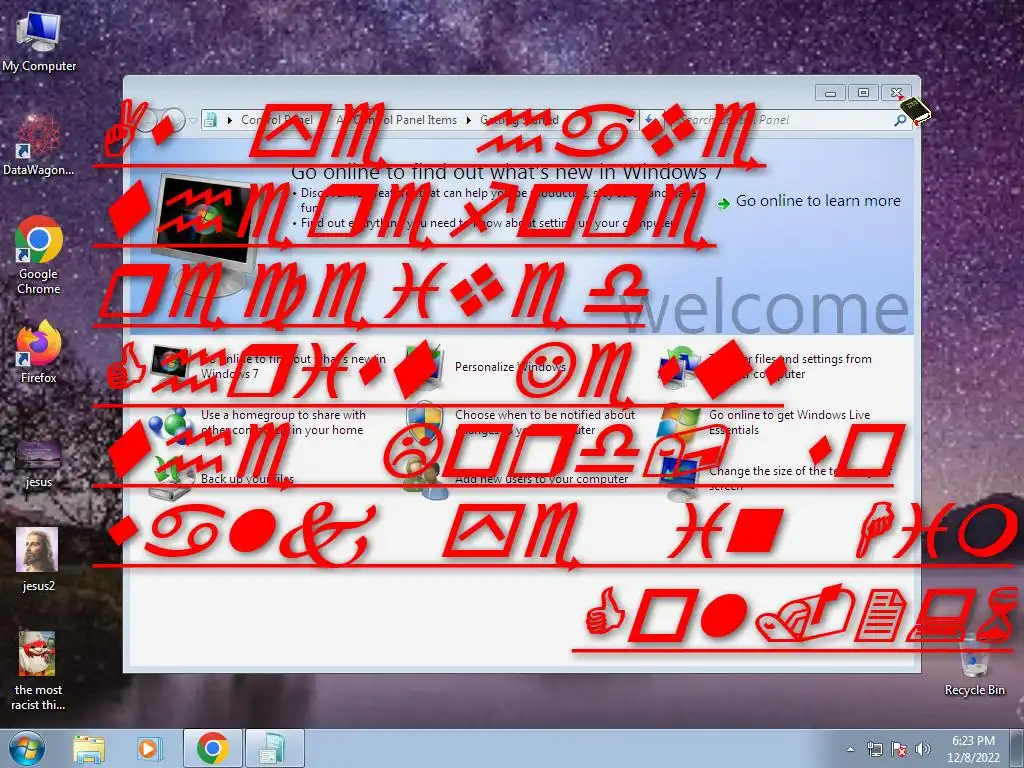Open the address bar history dropdown
The height and width of the screenshot is (768, 1024).
coord(629,120)
